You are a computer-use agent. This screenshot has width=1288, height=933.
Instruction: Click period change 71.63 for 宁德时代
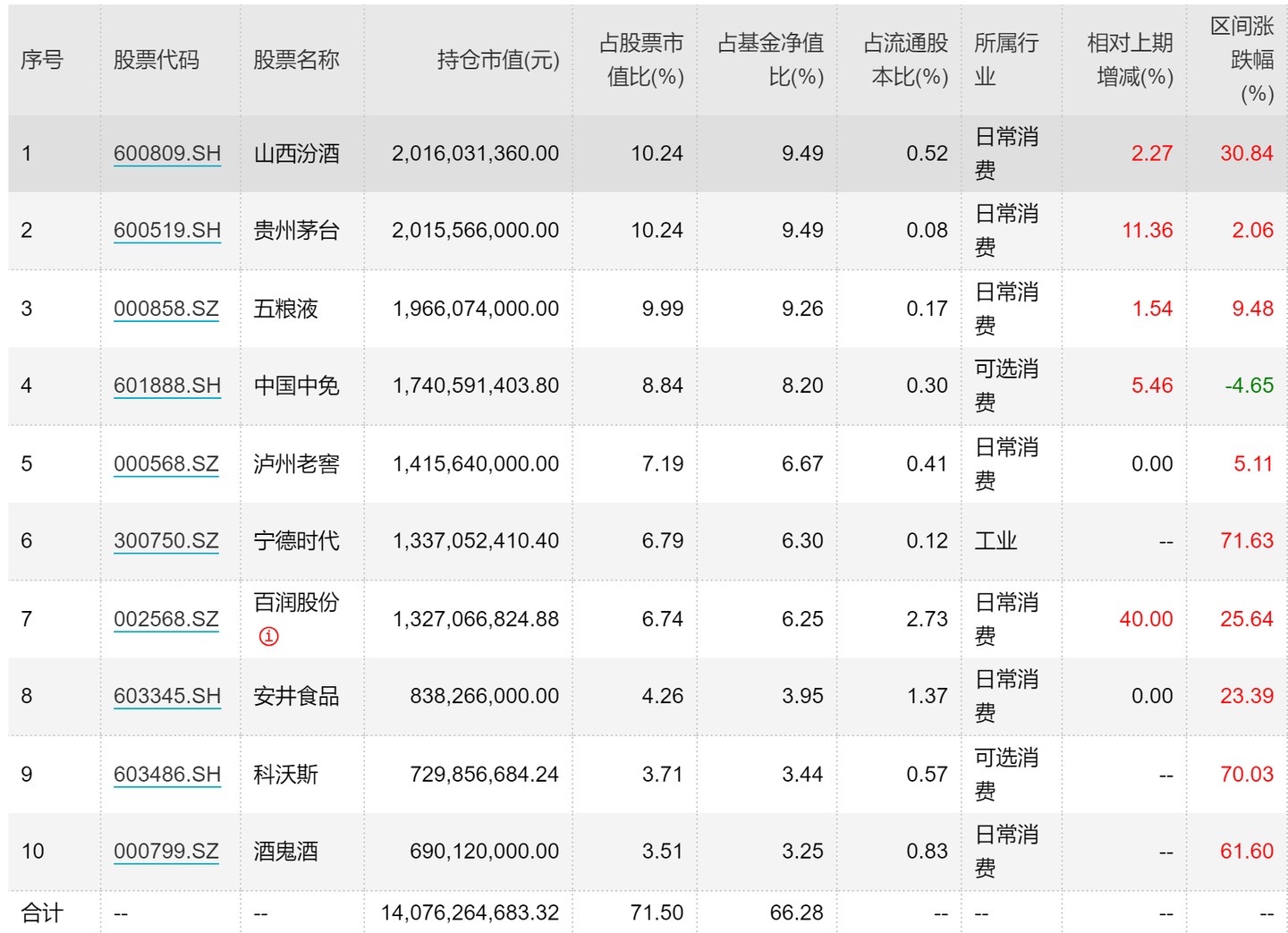pos(1247,540)
